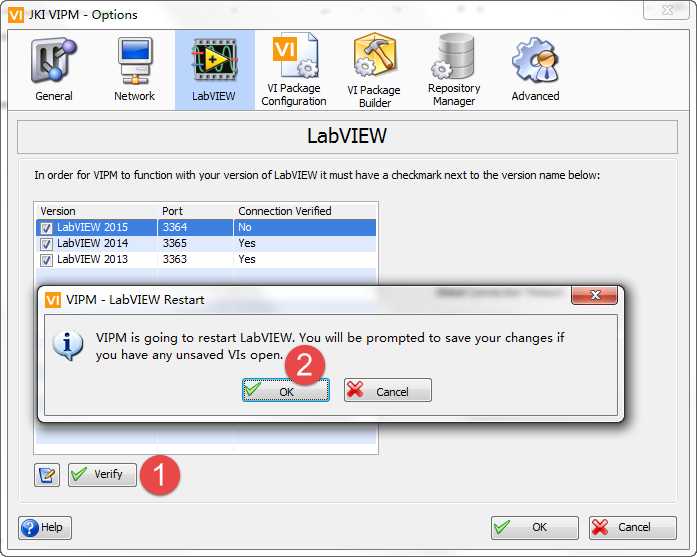Image resolution: width=697 pixels, height=557 pixels.
Task: Select the LabVIEW 2014 version name
Action: click(x=92, y=243)
